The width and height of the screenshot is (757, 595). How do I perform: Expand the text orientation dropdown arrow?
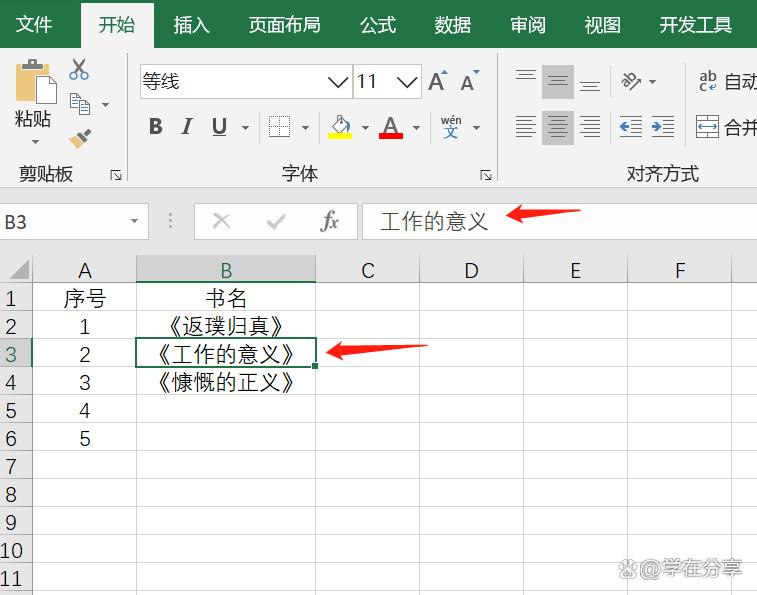653,82
